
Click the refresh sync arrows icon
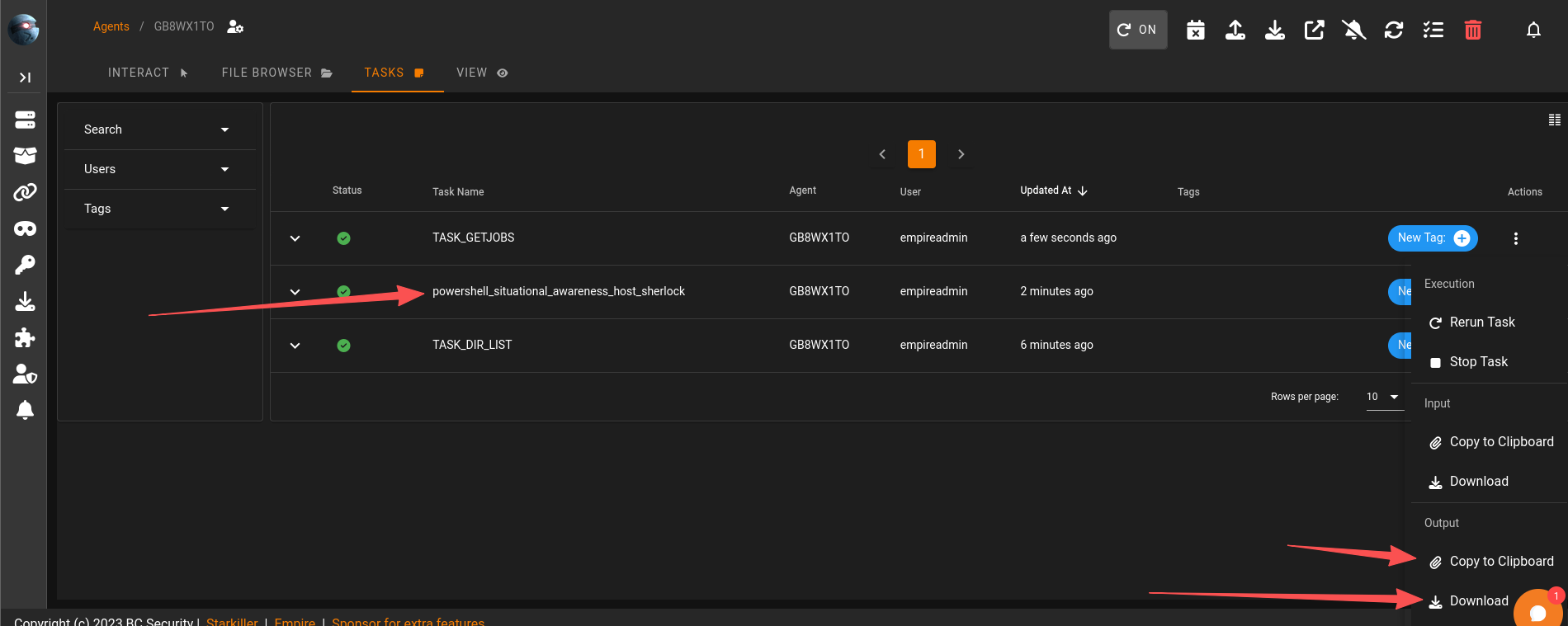click(1394, 31)
